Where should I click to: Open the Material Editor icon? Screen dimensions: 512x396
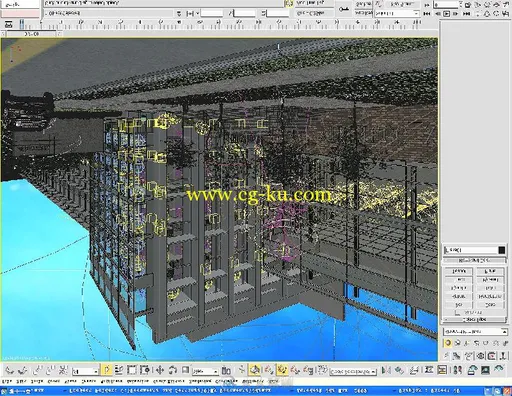458,370
